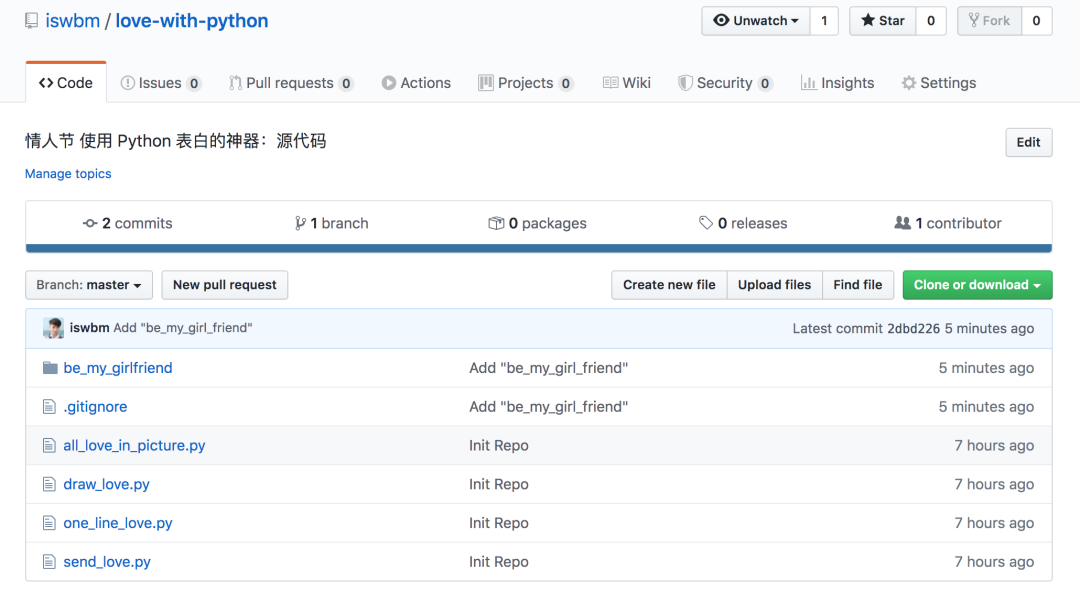Click the commits history icon

pyautogui.click(x=90, y=223)
